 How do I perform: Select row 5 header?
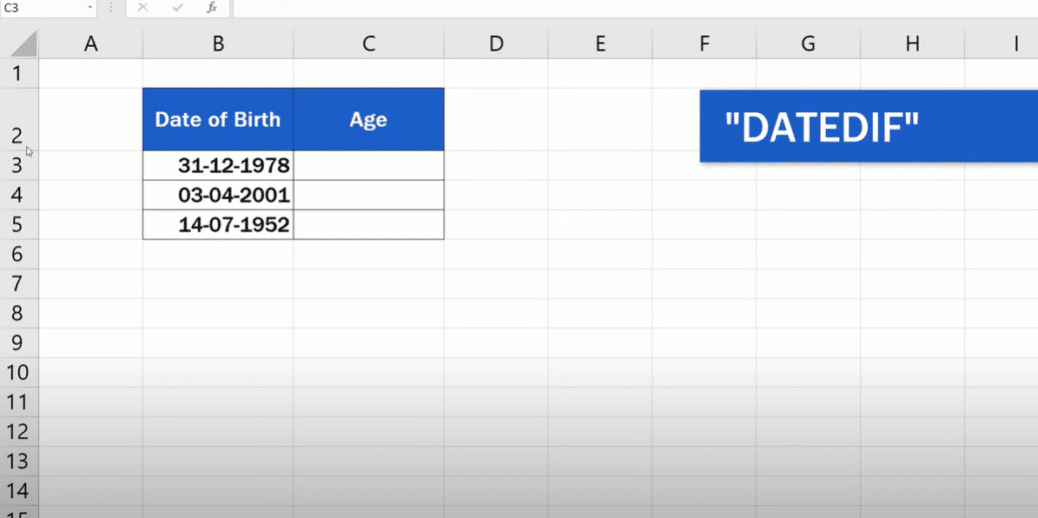(19, 225)
